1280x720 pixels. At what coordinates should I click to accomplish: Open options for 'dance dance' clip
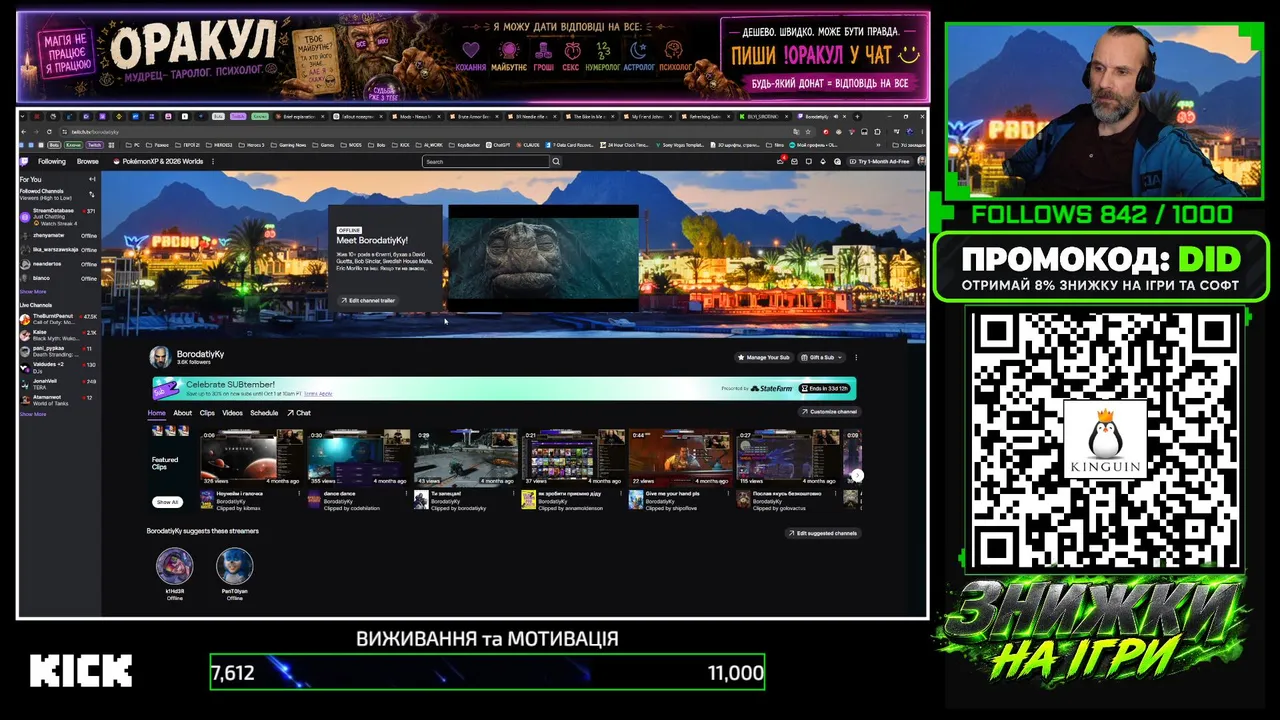407,494
